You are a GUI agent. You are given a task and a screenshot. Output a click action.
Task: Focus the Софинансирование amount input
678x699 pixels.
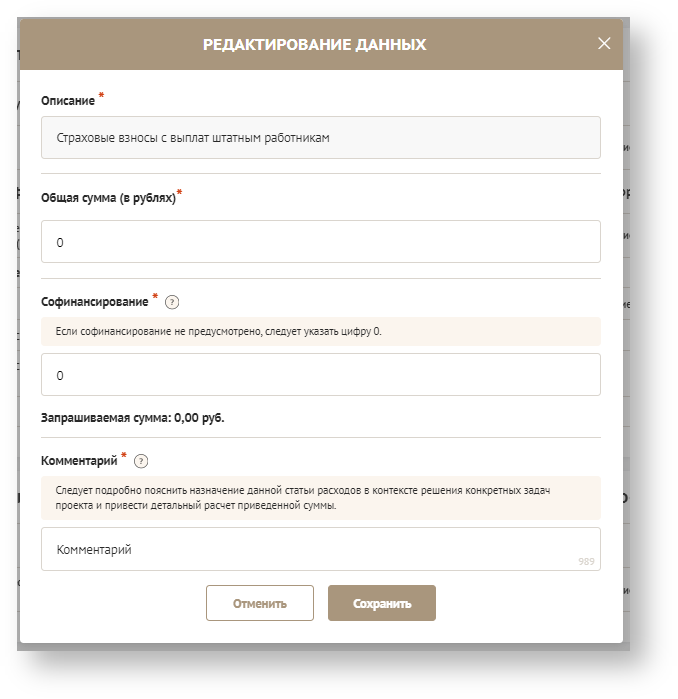pyautogui.click(x=320, y=375)
